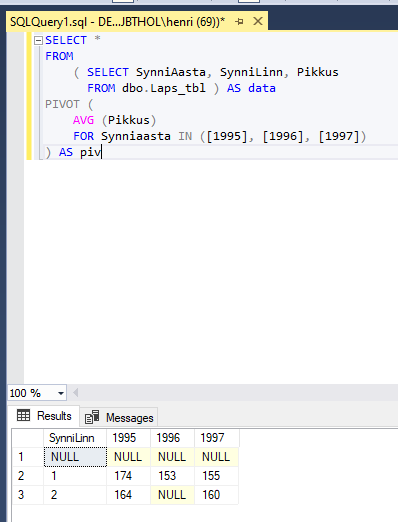This screenshot has width=398, height=522.
Task: Click the NULL cell in row 3
Action: pyautogui.click(x=172, y=495)
